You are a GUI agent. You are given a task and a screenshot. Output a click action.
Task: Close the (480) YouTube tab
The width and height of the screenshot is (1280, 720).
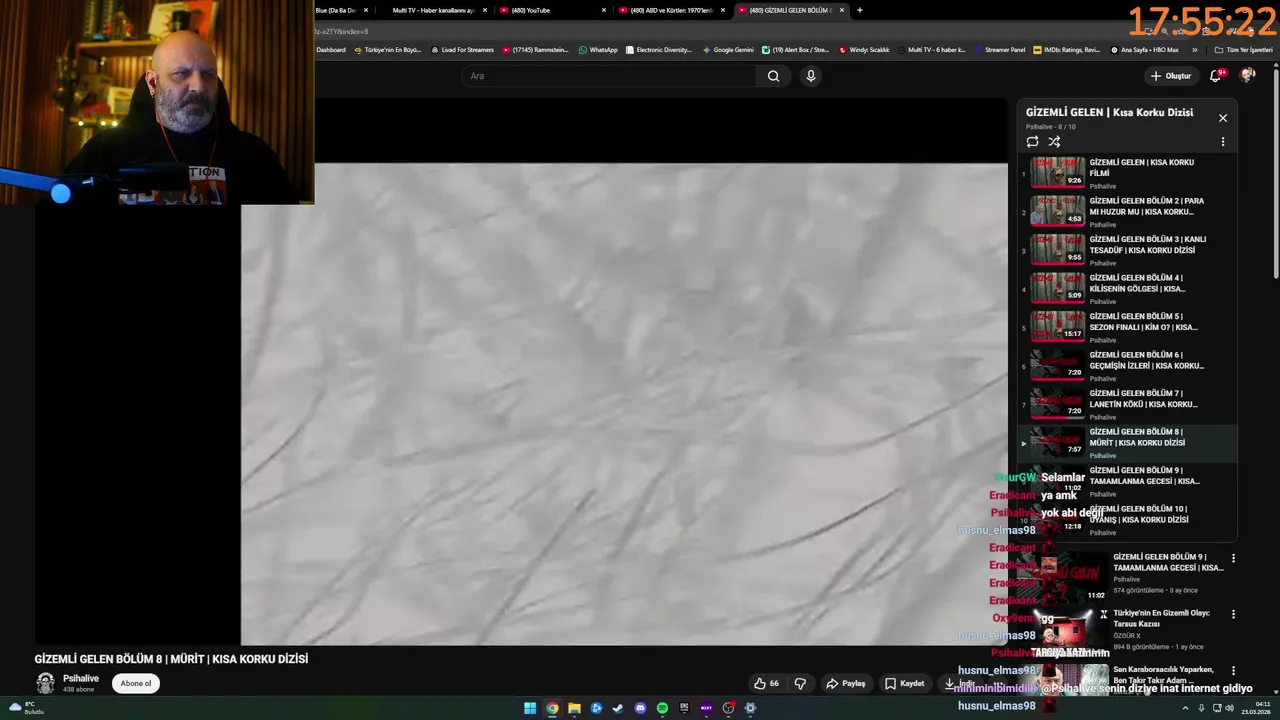point(604,10)
